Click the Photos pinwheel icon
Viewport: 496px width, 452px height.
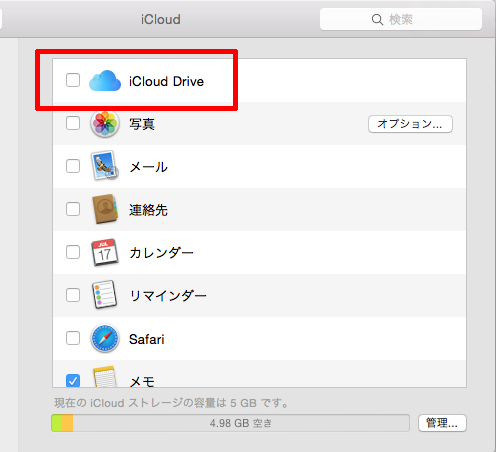[x=105, y=124]
